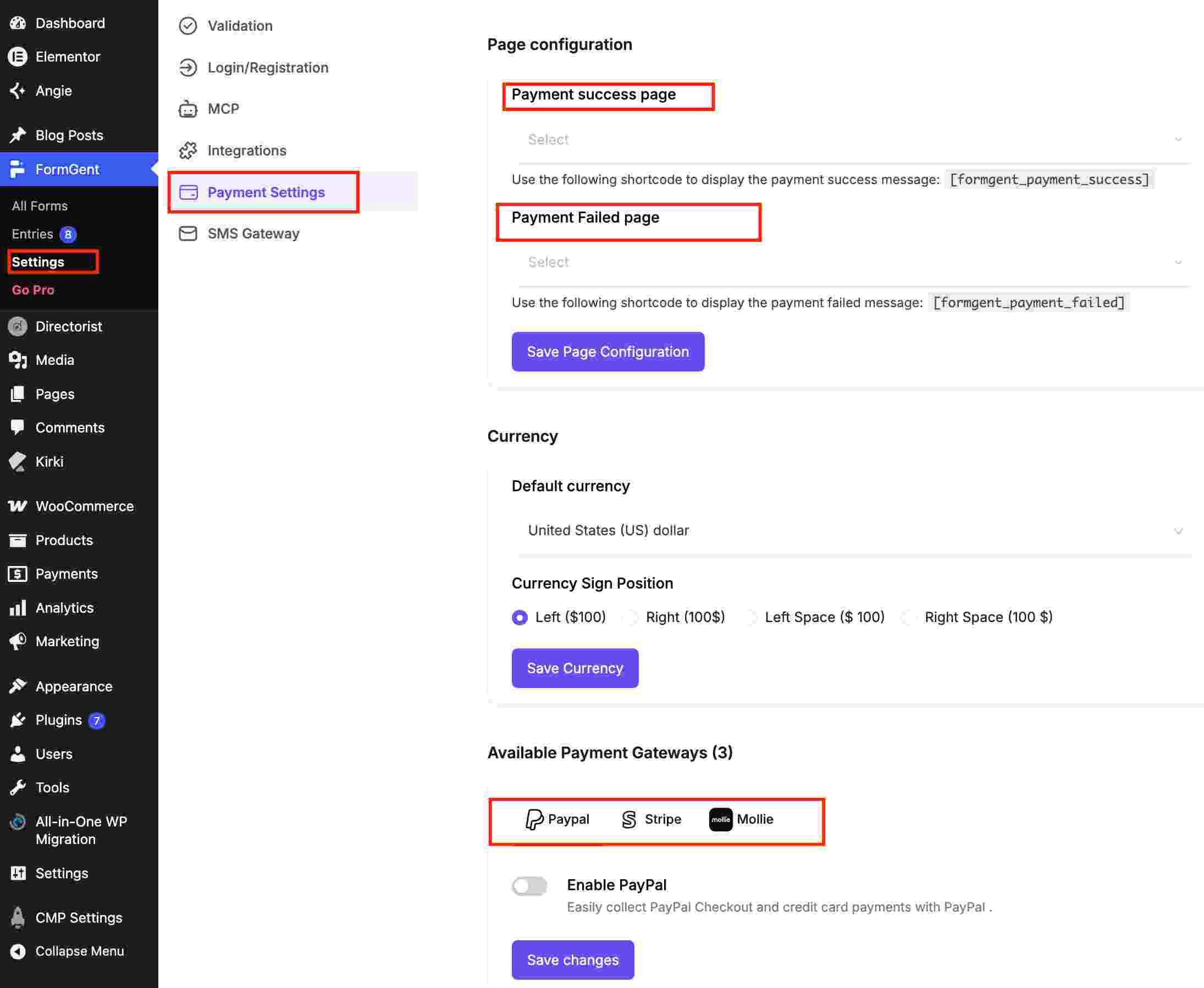Click the FormGent logo icon
The height and width of the screenshot is (988, 1204).
(x=18, y=169)
